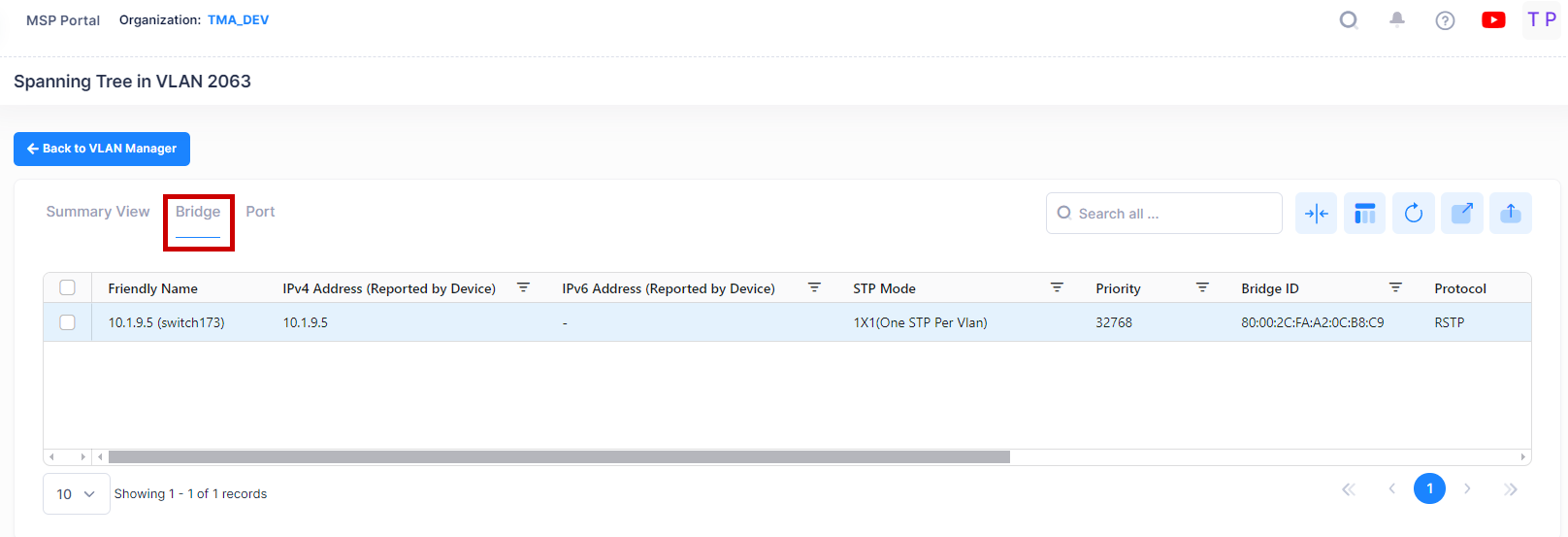Toggle the select all rows checkbox
The width and height of the screenshot is (1568, 537).
(68, 287)
